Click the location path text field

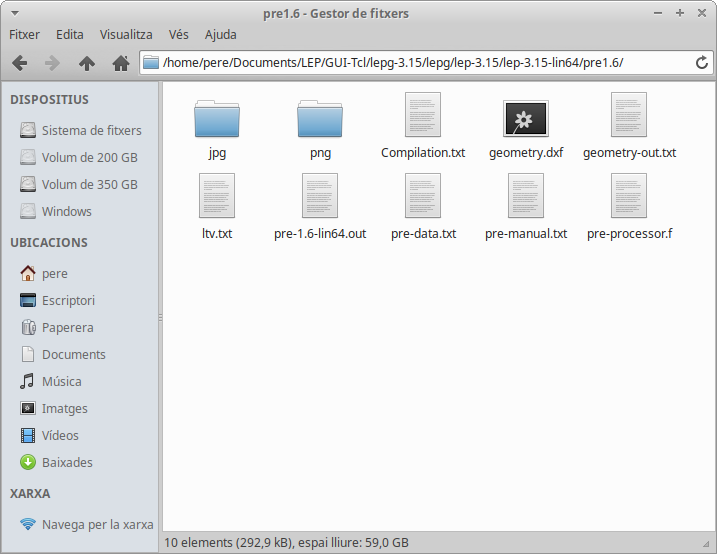click(x=425, y=63)
